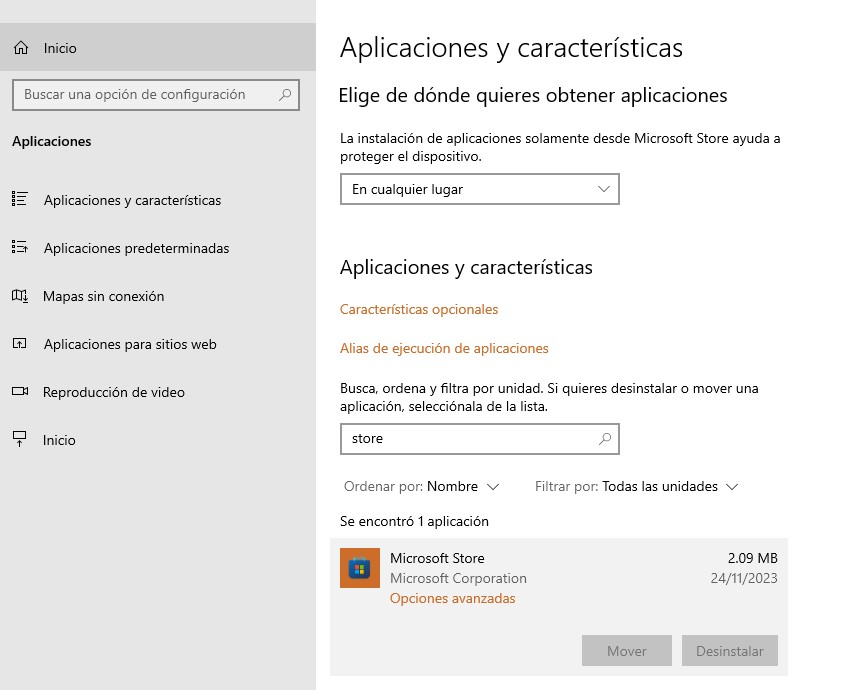Screen dimensions: 844x690
Task: Click the Mover button
Action: point(627,651)
